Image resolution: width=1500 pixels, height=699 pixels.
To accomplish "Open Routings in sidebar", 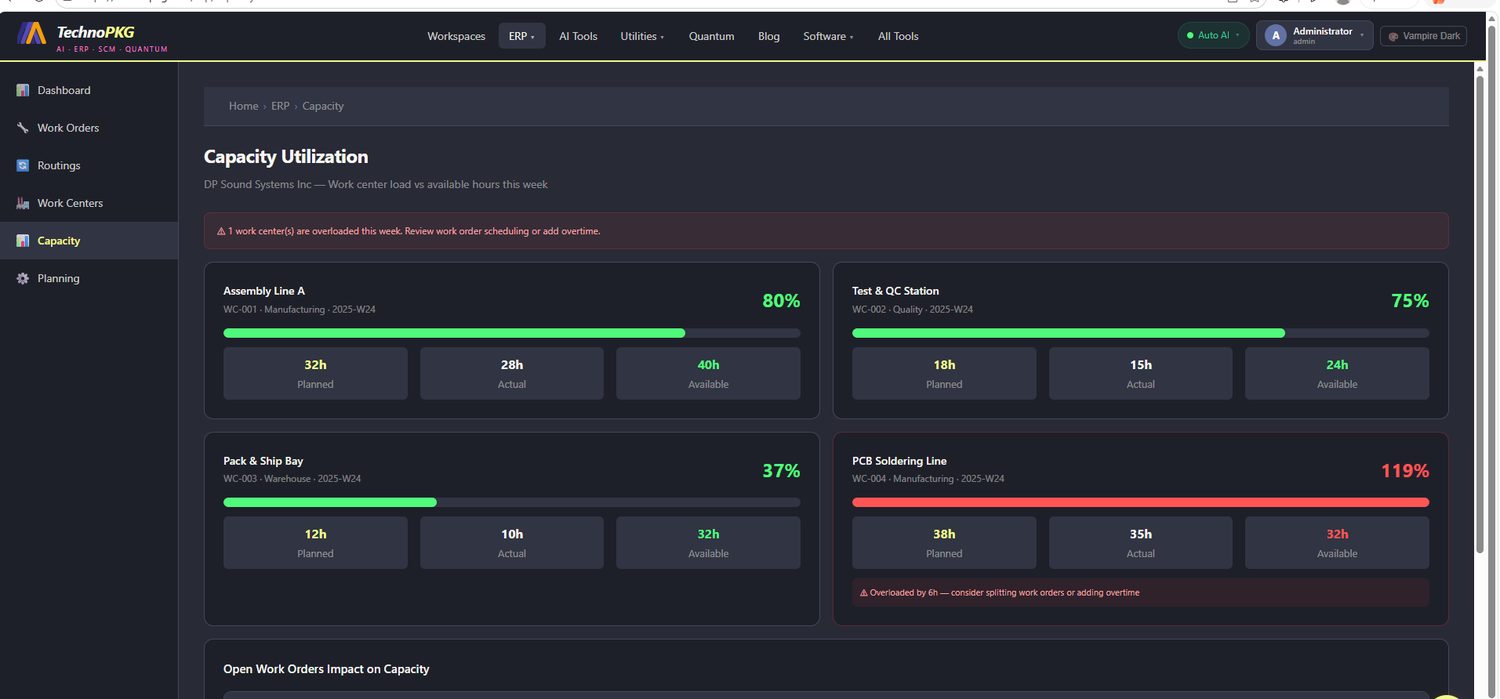I will coord(89,165).
